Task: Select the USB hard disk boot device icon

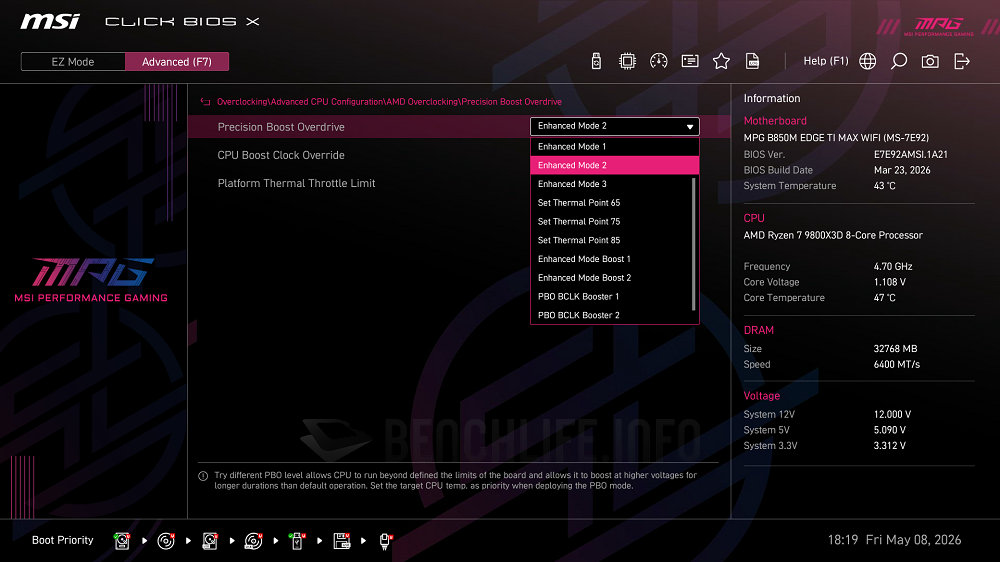Action: pyautogui.click(x=210, y=541)
